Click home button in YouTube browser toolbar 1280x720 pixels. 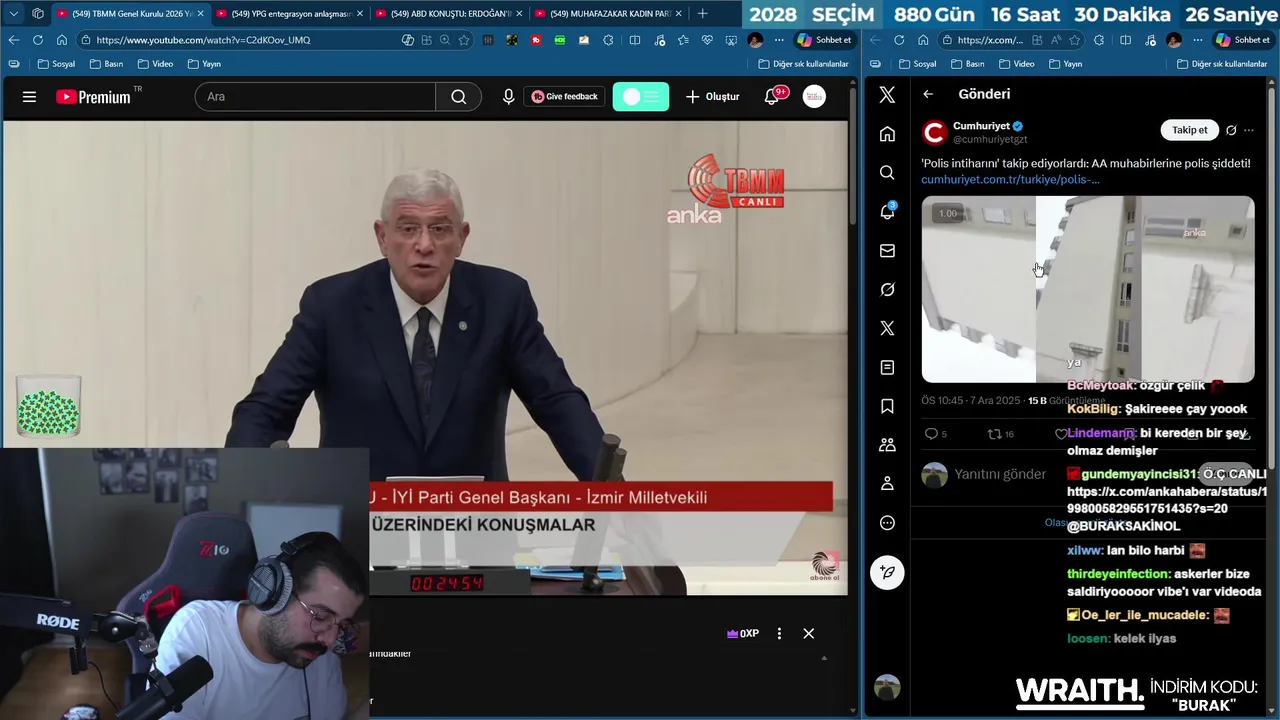[61, 40]
